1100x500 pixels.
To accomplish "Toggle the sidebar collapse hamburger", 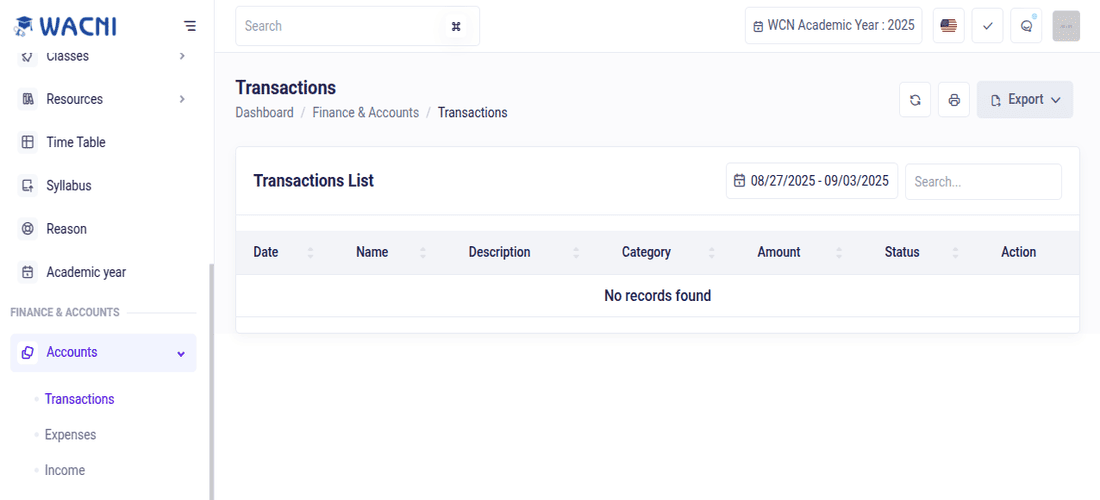I will point(190,26).
